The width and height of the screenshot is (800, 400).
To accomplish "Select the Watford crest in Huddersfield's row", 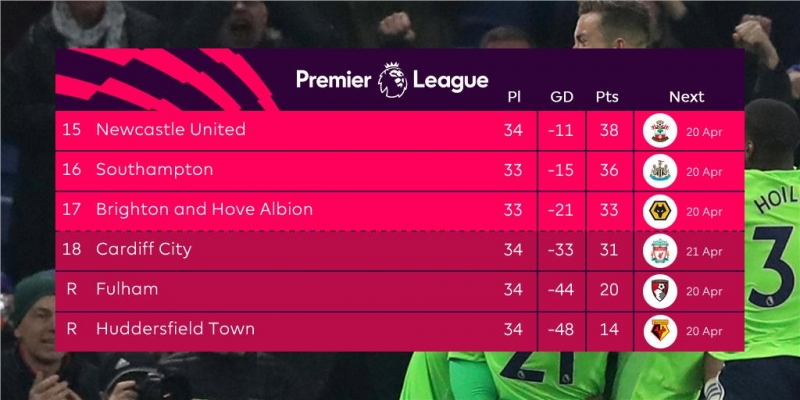I will click(661, 330).
